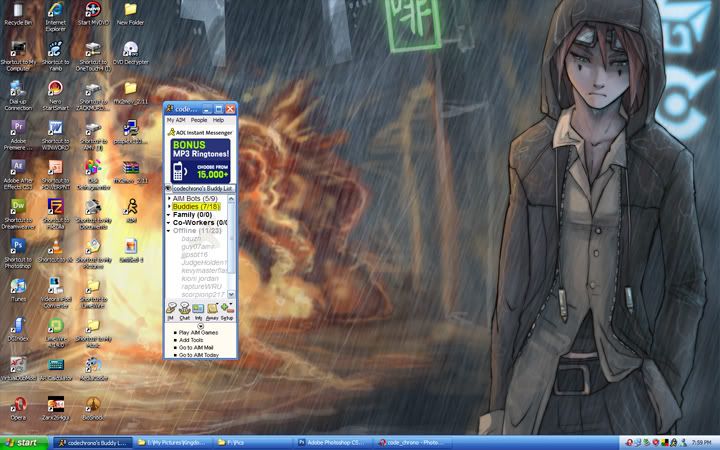Launch Internet Explorer desktop icon
The height and width of the screenshot is (450, 720).
pyautogui.click(x=56, y=17)
